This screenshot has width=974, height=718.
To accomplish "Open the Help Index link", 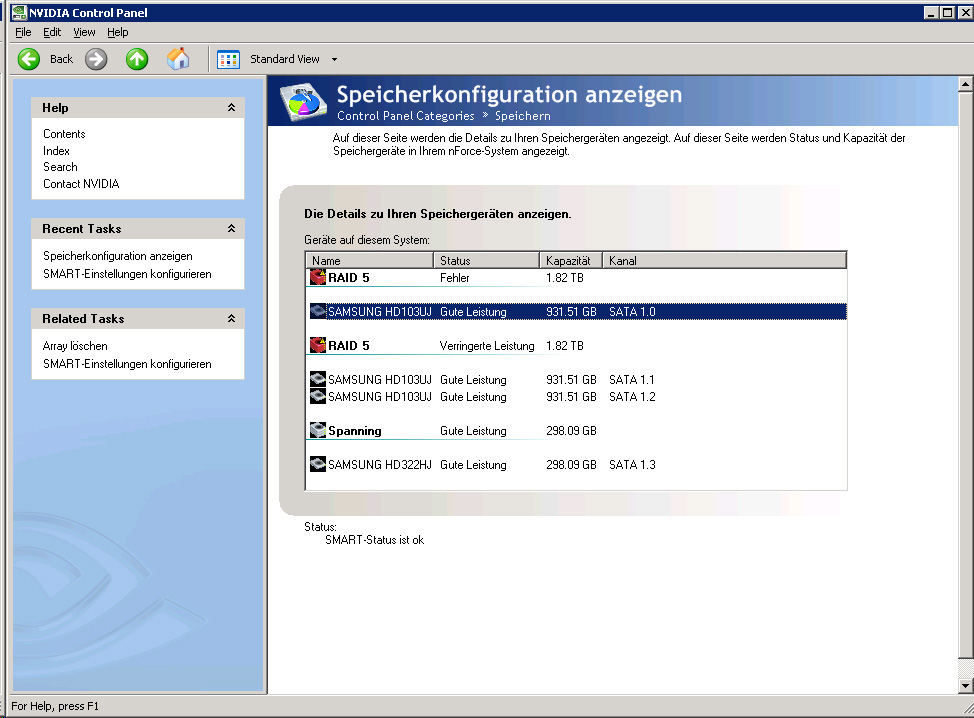I will click(x=56, y=150).
